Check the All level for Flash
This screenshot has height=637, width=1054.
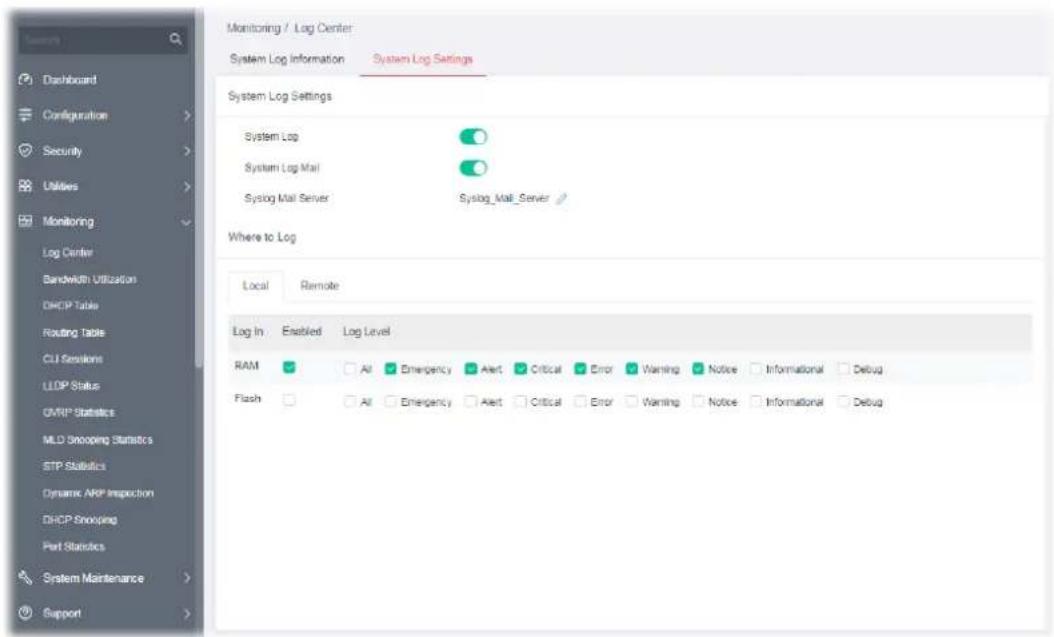coord(350,402)
